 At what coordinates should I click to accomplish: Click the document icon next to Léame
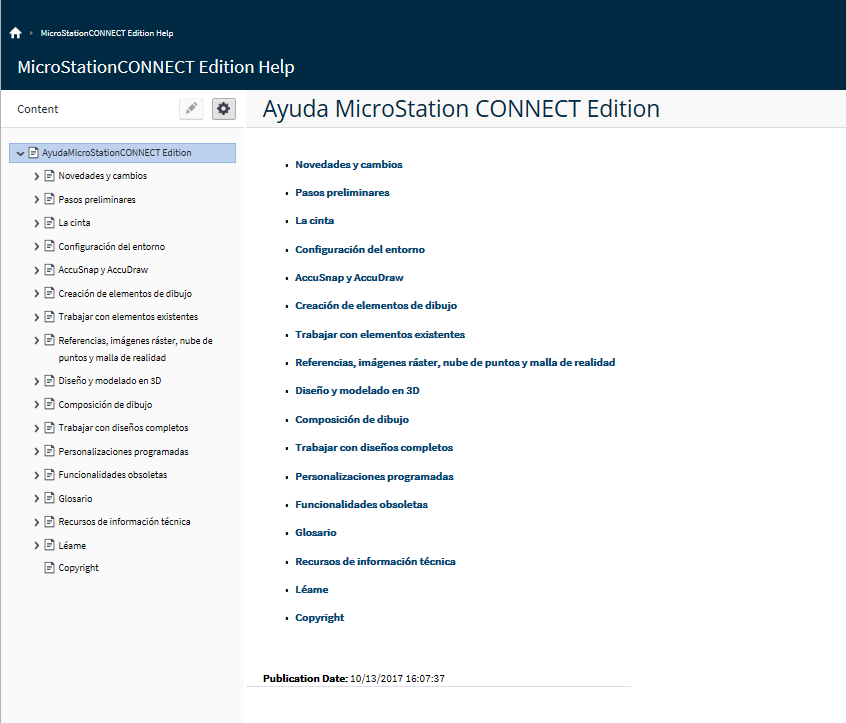point(49,545)
